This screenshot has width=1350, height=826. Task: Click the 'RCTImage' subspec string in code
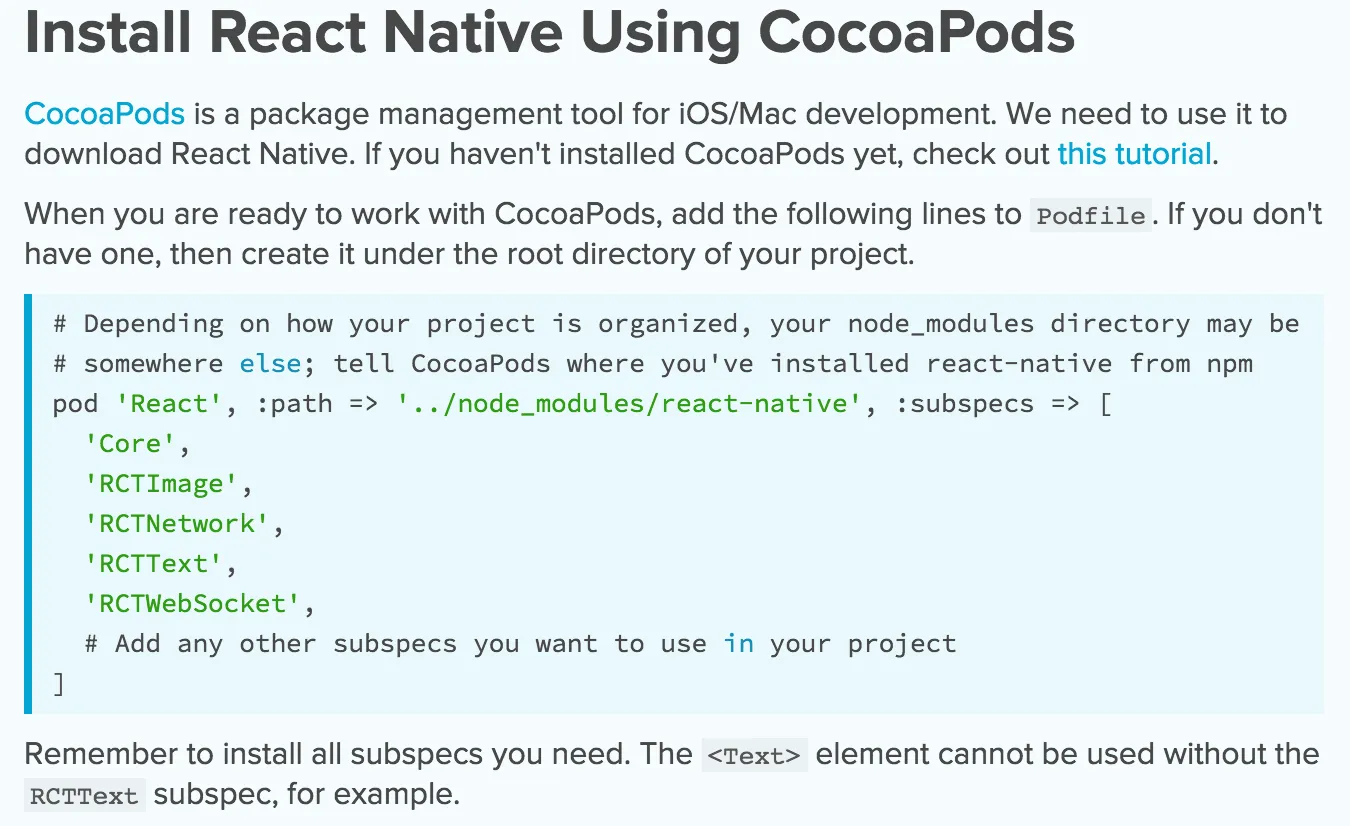[x=161, y=484]
